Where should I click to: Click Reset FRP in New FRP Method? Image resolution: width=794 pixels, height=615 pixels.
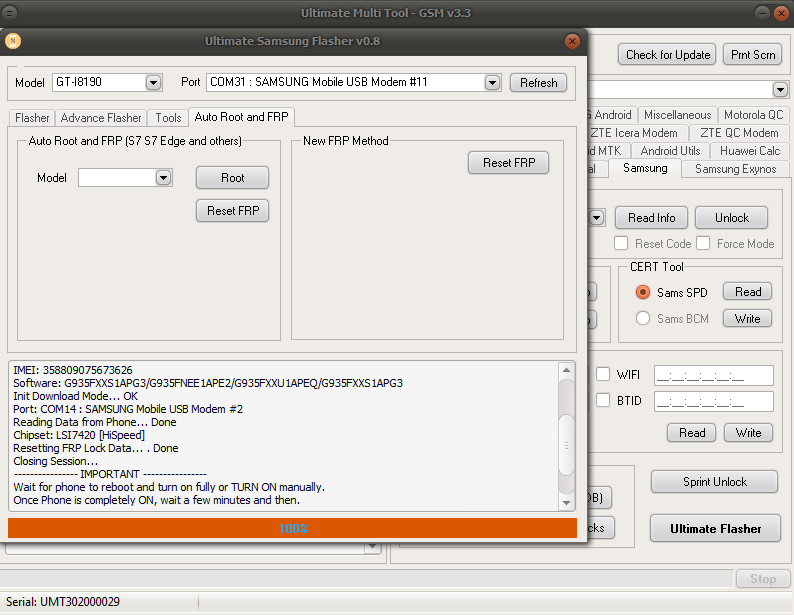click(x=508, y=162)
